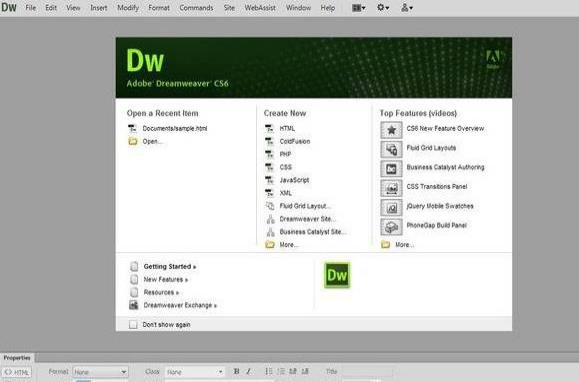579x382 pixels.
Task: Open the Insert menu
Action: coord(99,8)
